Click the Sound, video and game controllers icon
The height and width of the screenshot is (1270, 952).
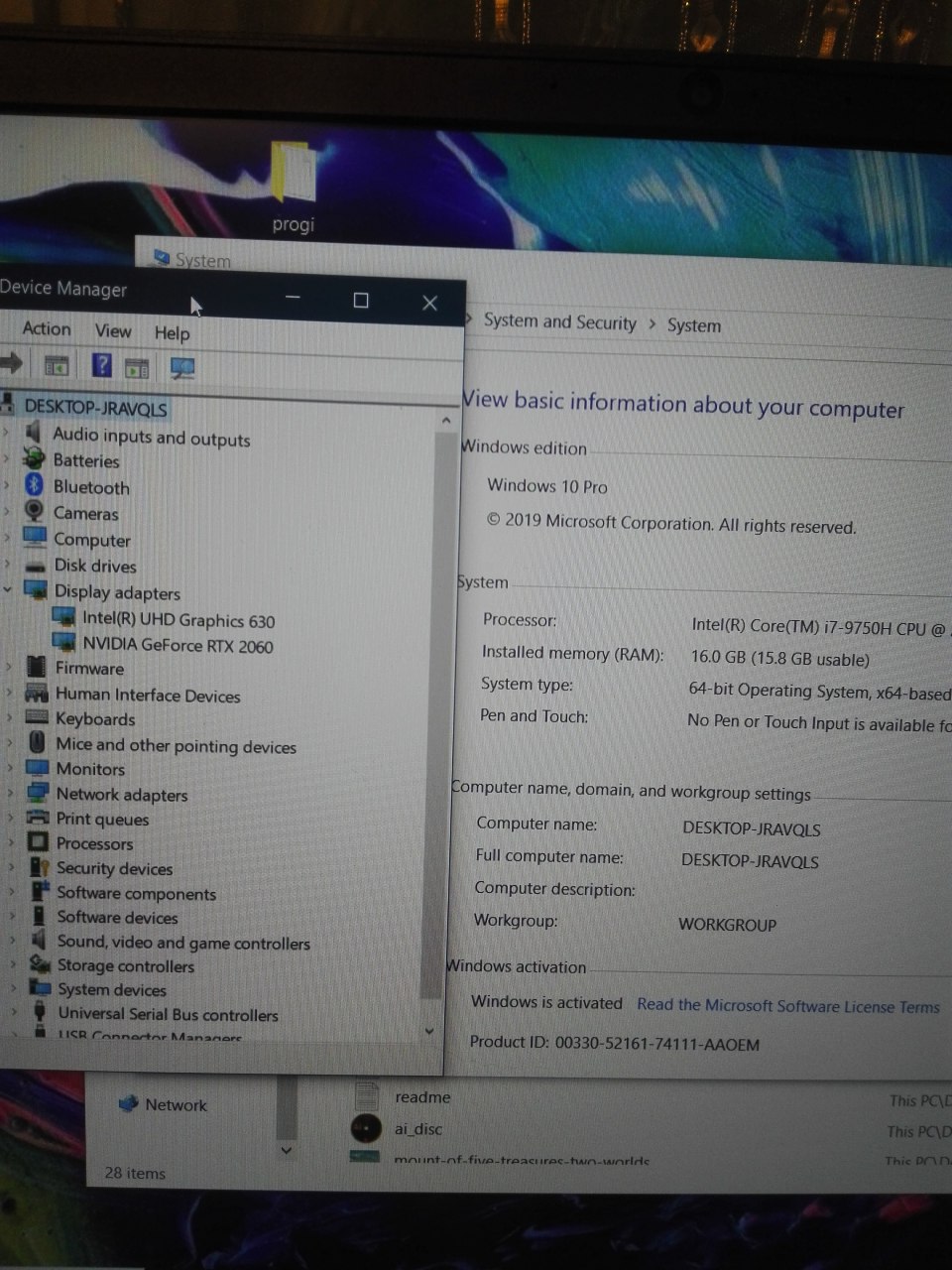coord(38,940)
